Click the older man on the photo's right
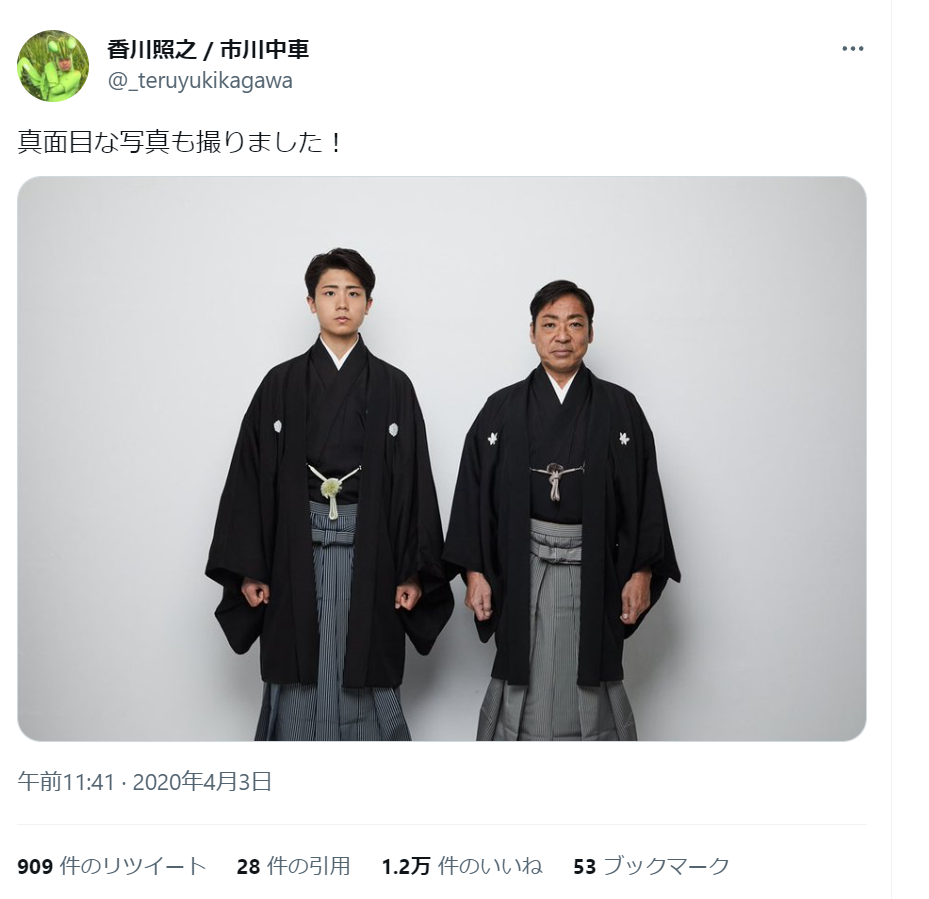929x899 pixels. (x=560, y=511)
